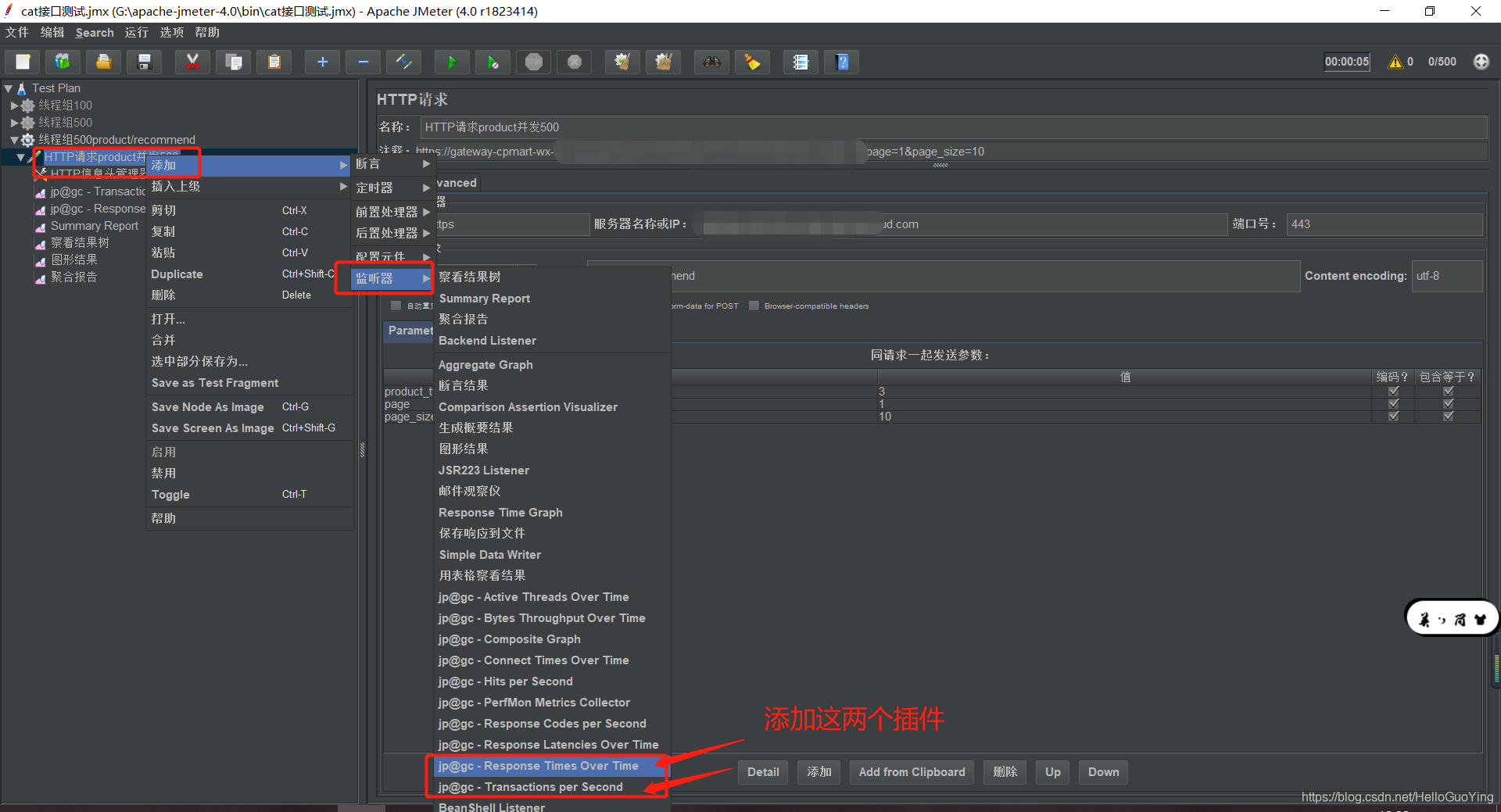Select Aggregate Graph listener entry
This screenshot has width=1501, height=812.
552,365
